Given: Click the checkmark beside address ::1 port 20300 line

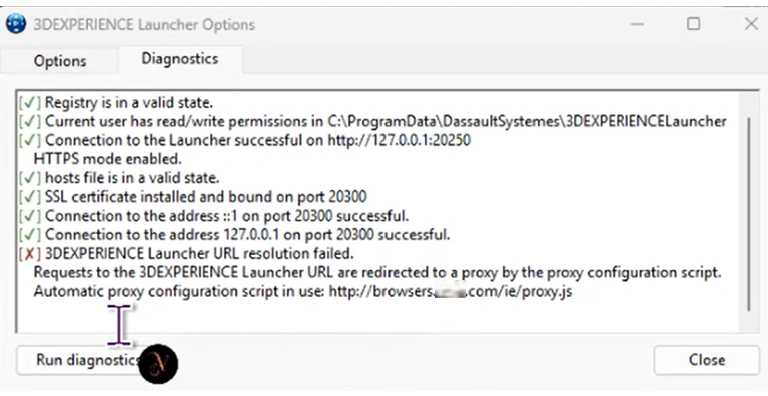Looking at the screenshot, I should click(x=30, y=216).
